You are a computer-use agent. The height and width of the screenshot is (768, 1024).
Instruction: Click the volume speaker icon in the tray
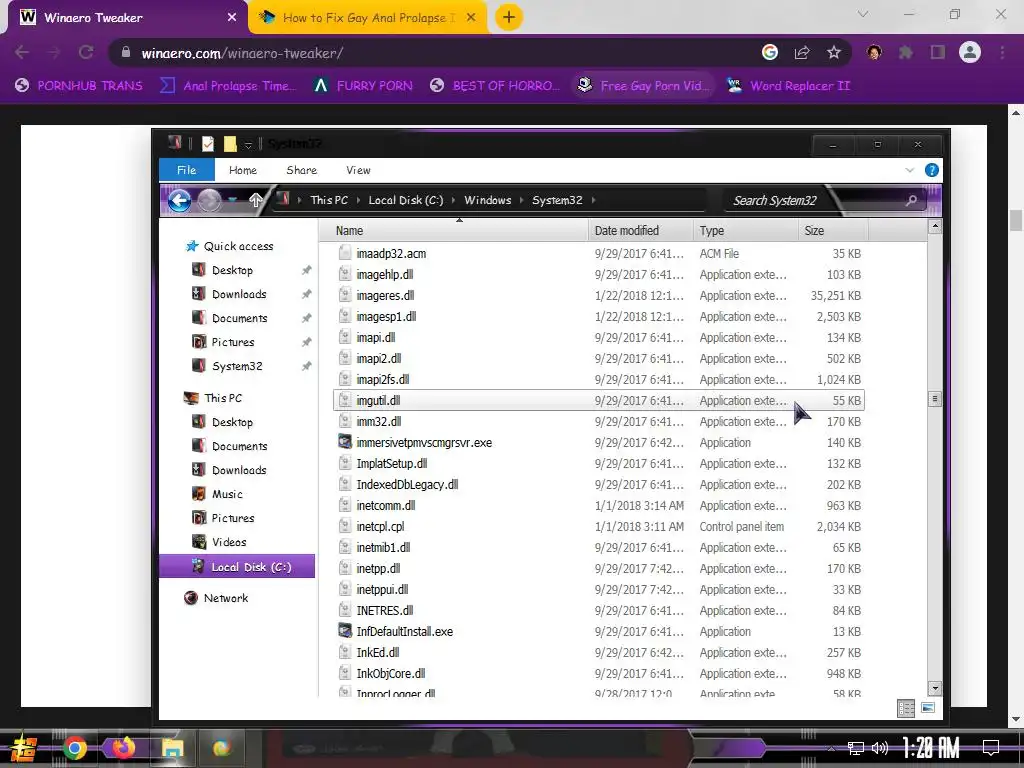tap(880, 748)
